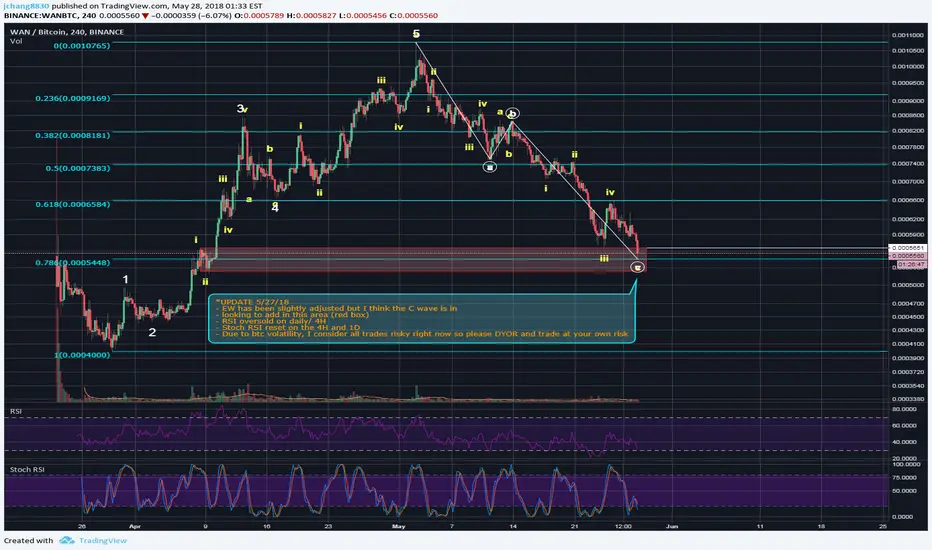Click the TradingView cloud logo icon
This screenshot has width=932, height=550.
(x=67, y=540)
